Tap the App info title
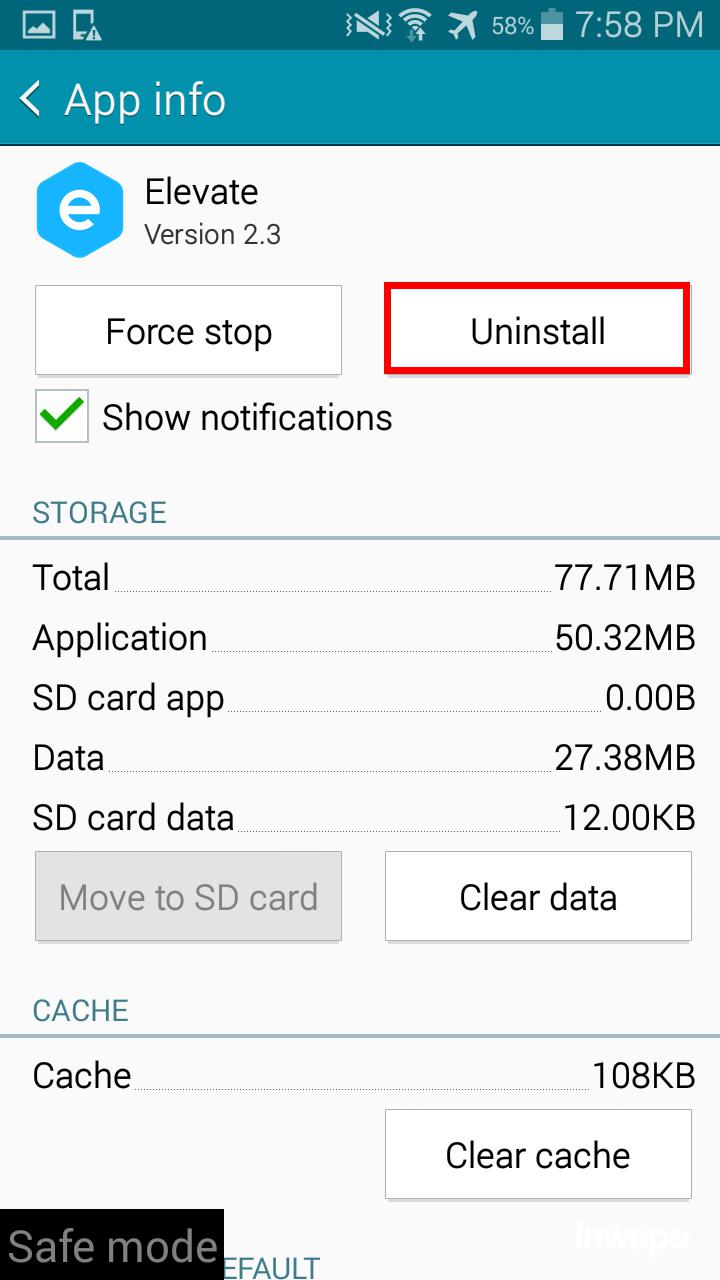Viewport: 720px width, 1280px height. click(x=145, y=100)
